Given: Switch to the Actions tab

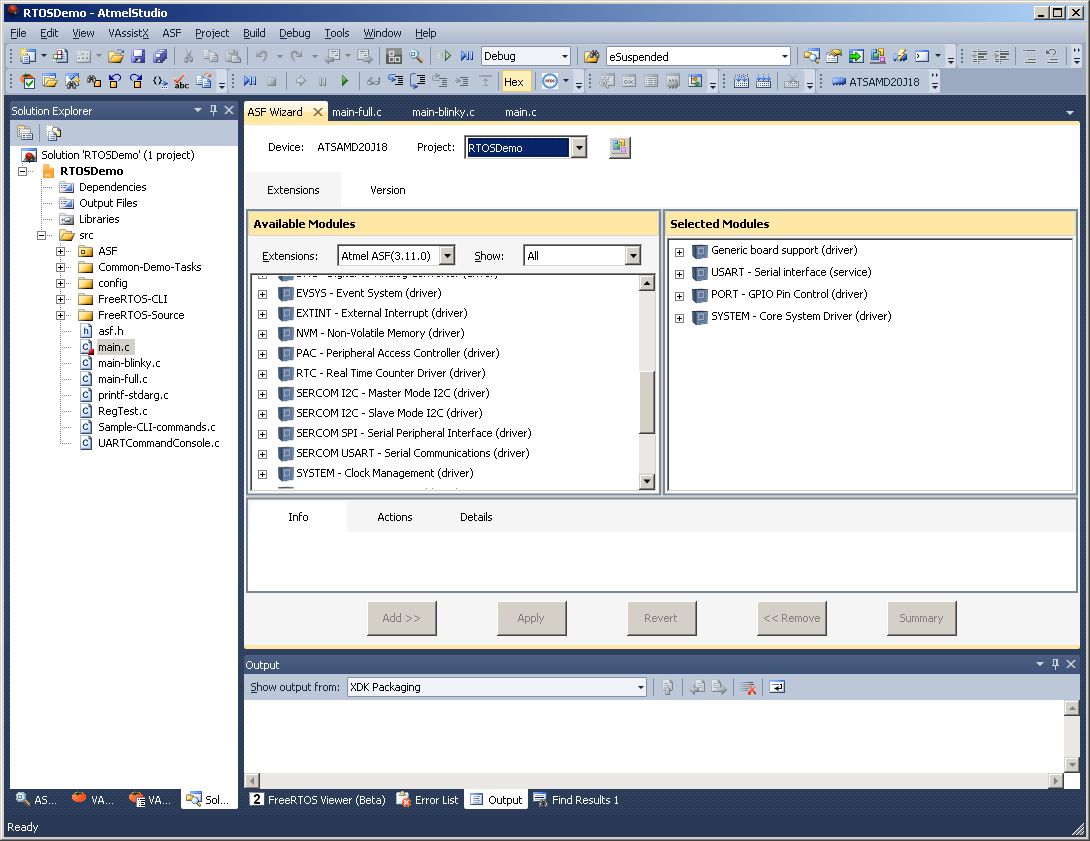Looking at the screenshot, I should click(395, 517).
